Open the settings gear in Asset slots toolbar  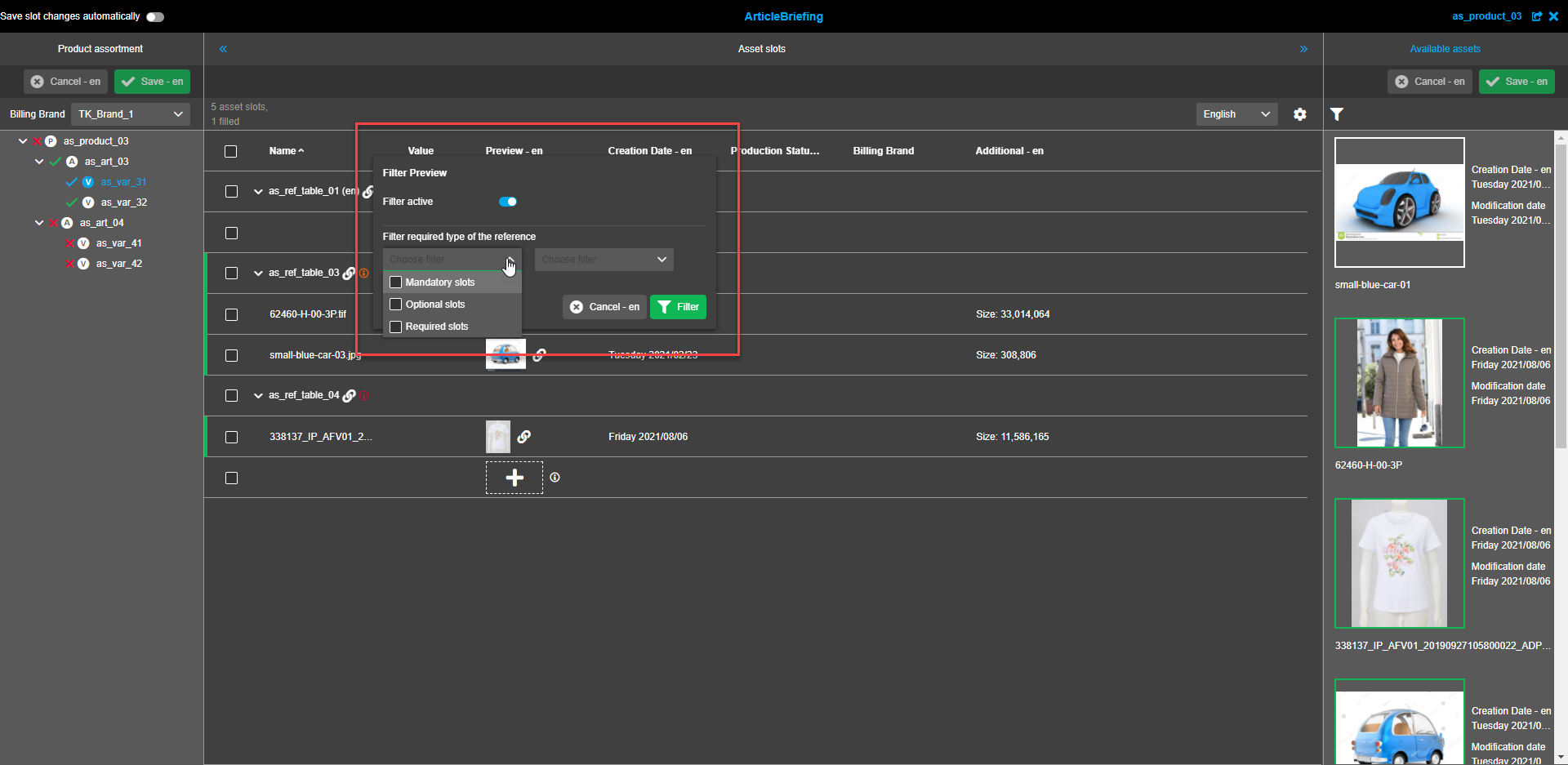(x=1299, y=114)
